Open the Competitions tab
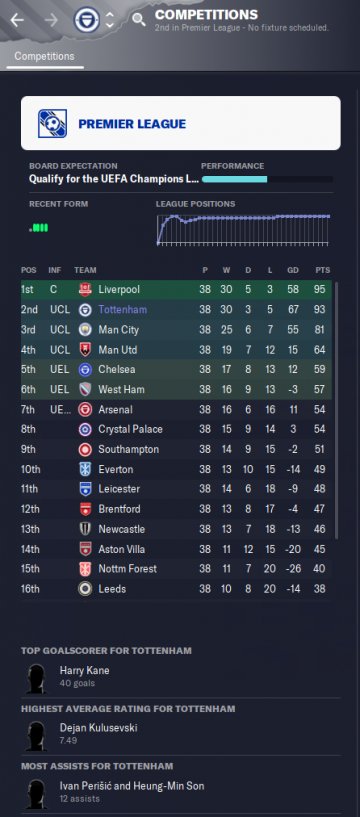 [x=44, y=56]
